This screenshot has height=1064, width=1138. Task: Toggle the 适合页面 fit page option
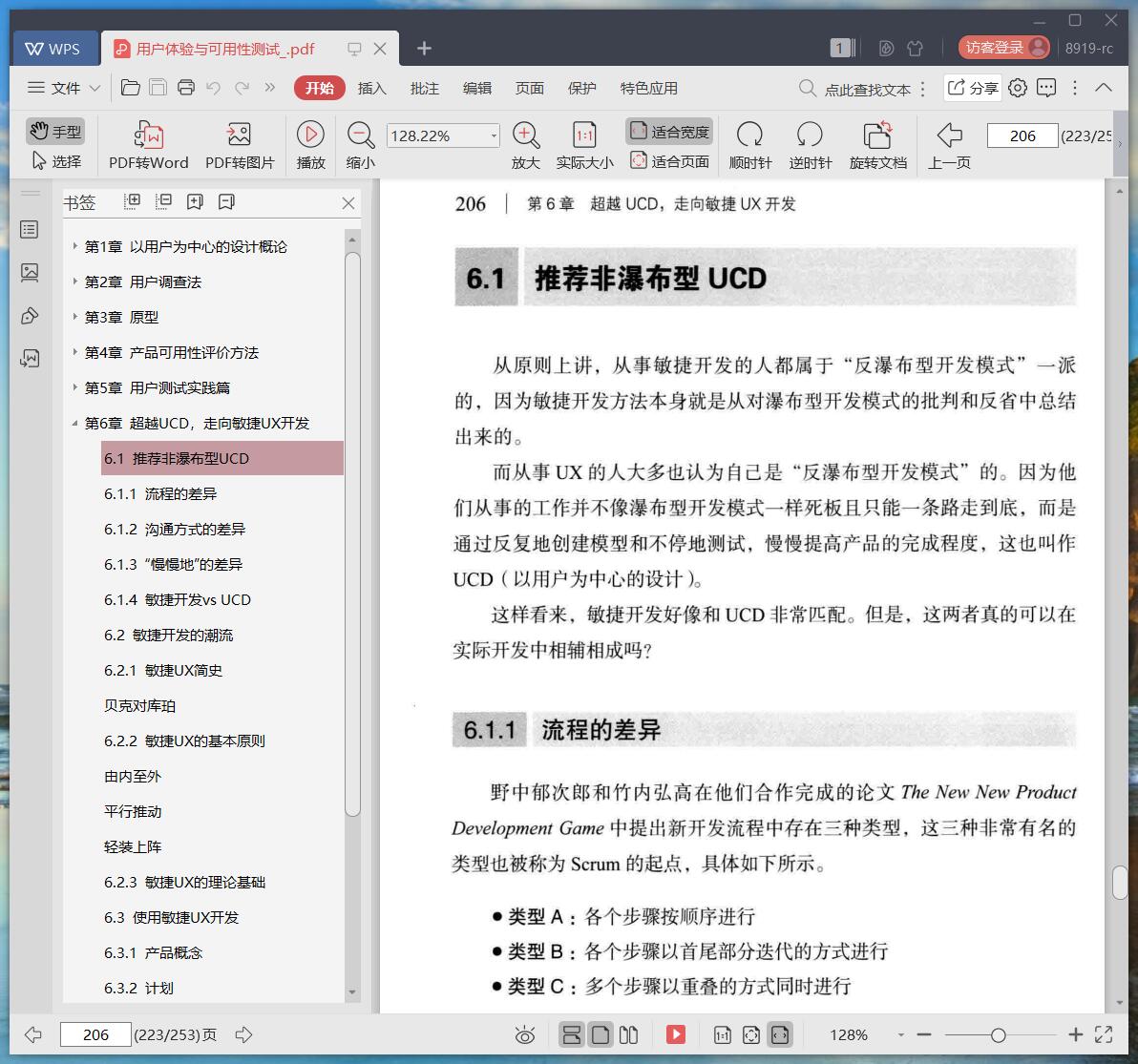[670, 161]
